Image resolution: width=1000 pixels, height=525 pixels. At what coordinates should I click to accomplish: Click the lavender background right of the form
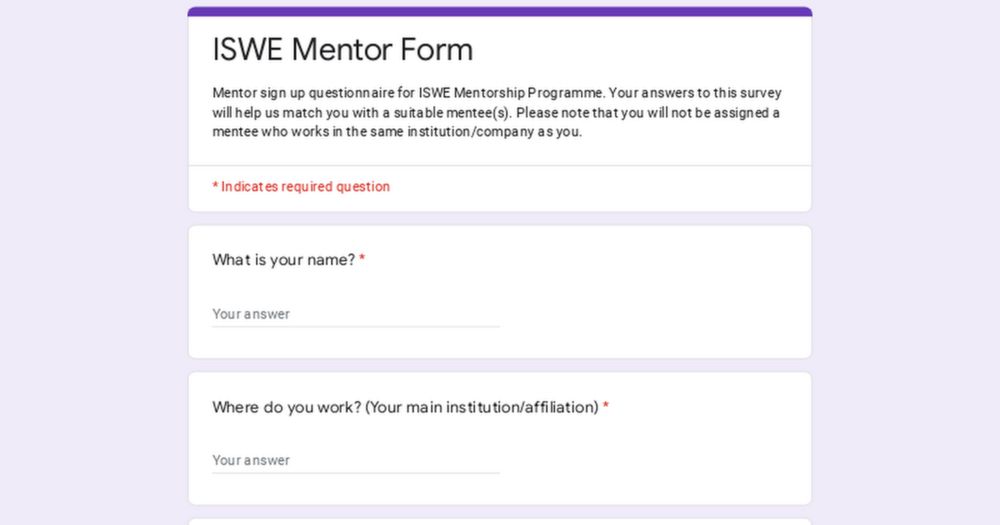(x=906, y=262)
